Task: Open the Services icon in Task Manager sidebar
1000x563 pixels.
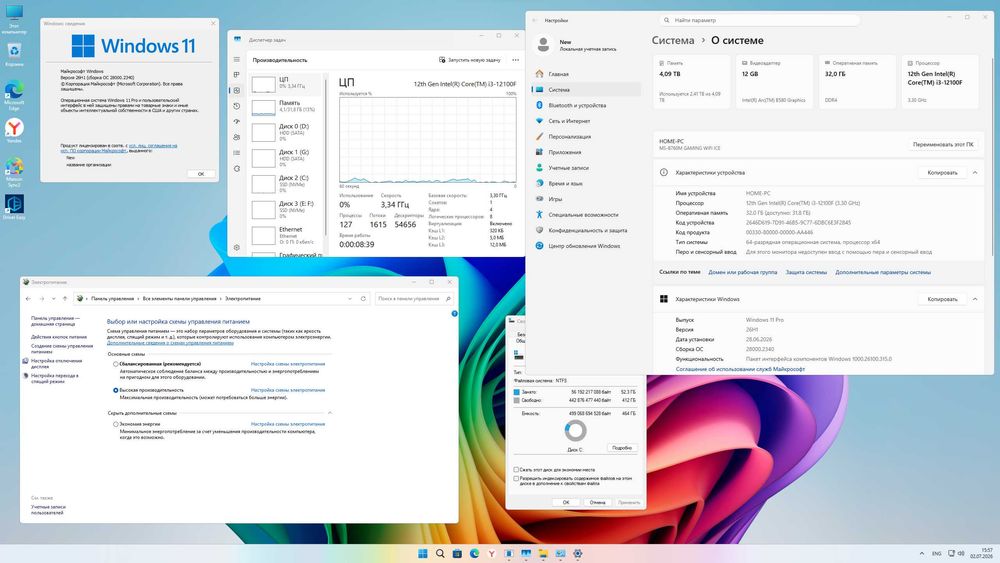Action: 237,168
